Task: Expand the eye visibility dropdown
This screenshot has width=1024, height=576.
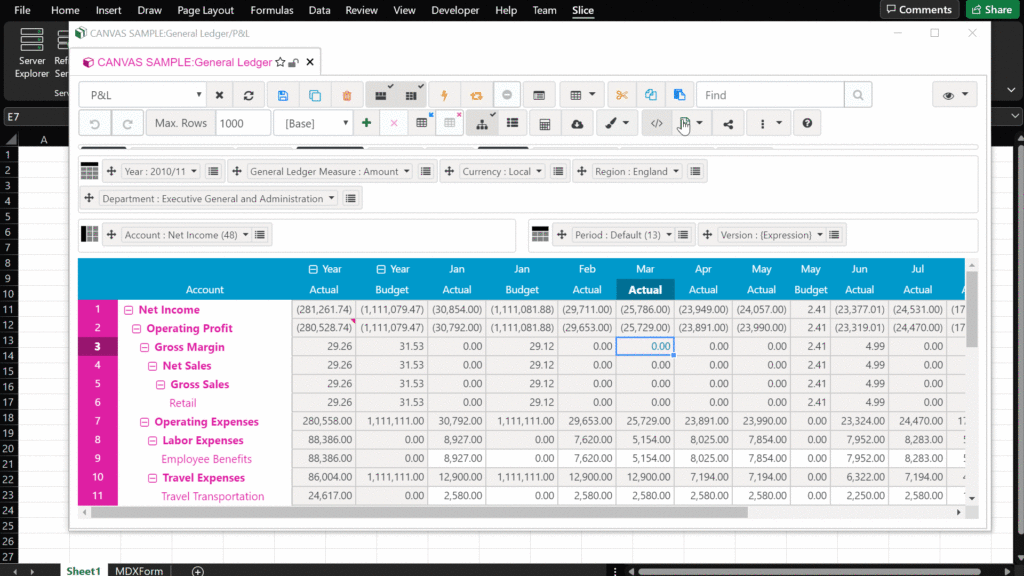Action: 955,95
